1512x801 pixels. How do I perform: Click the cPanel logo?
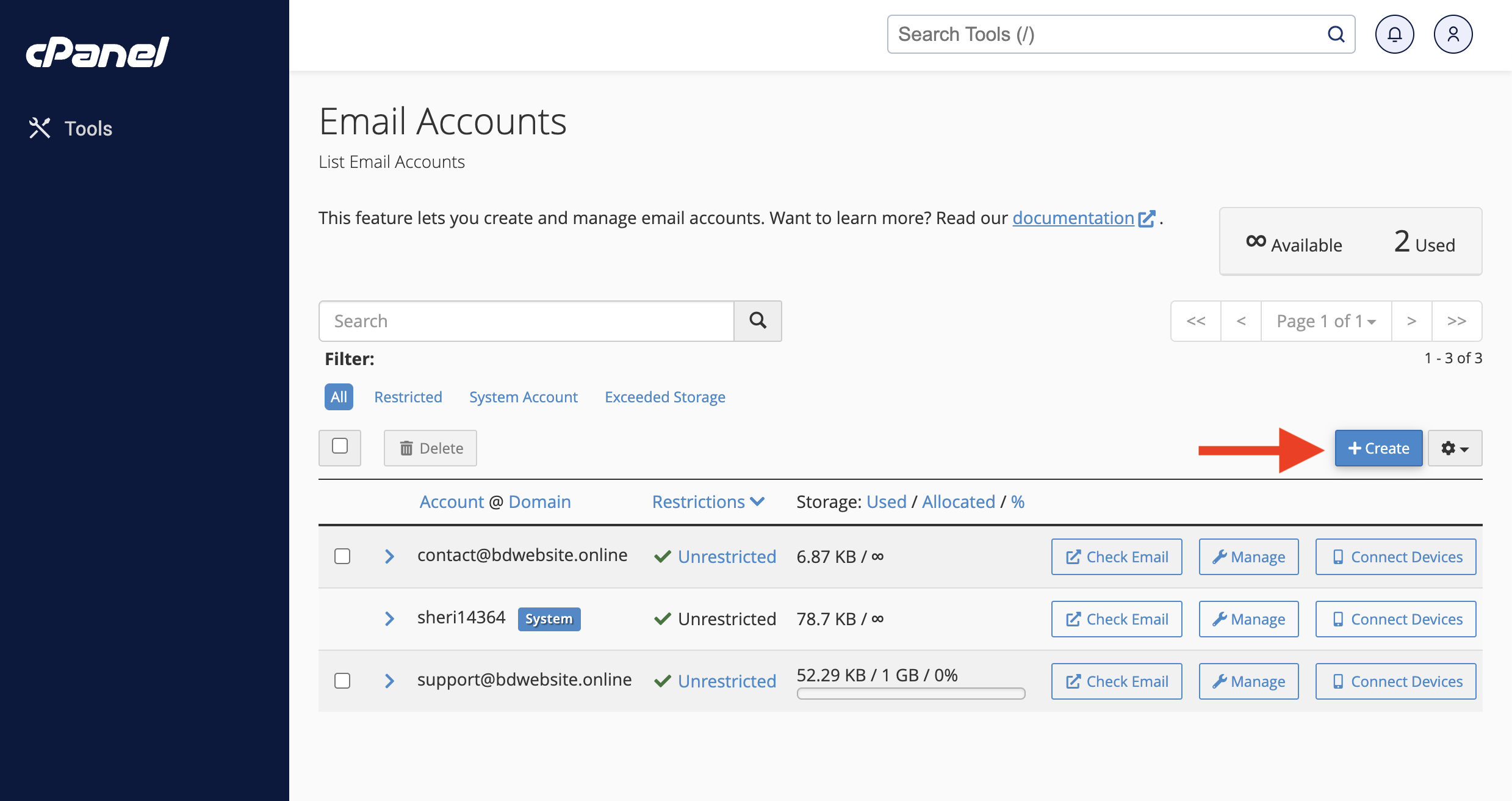pos(98,52)
